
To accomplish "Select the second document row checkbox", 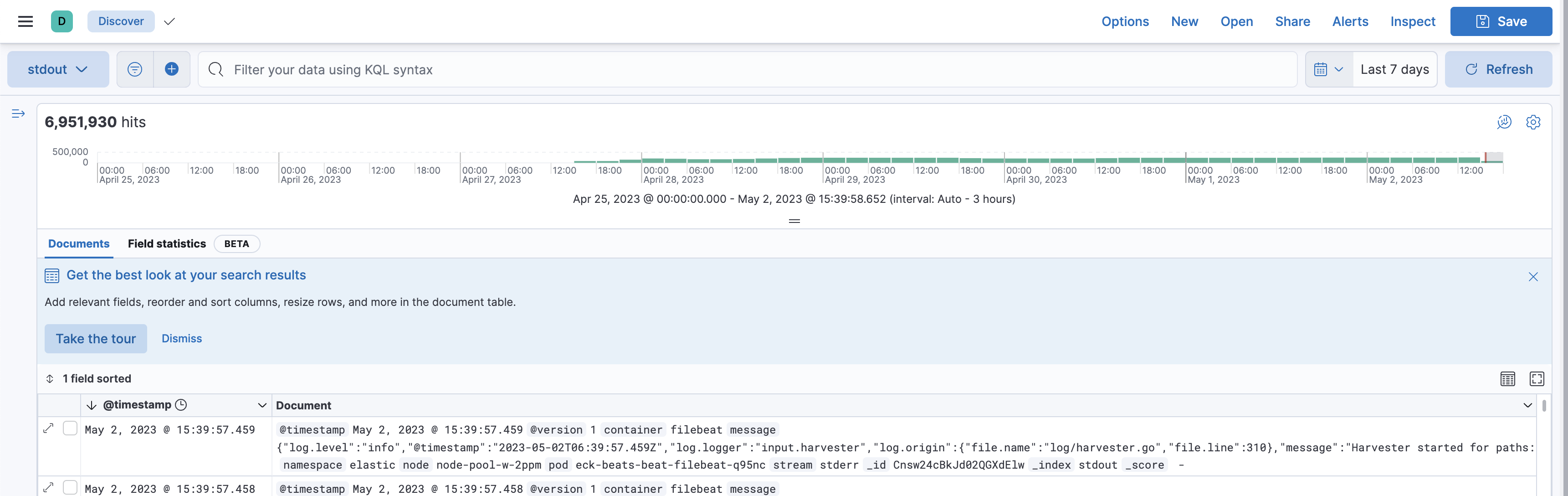I will coord(70,487).
